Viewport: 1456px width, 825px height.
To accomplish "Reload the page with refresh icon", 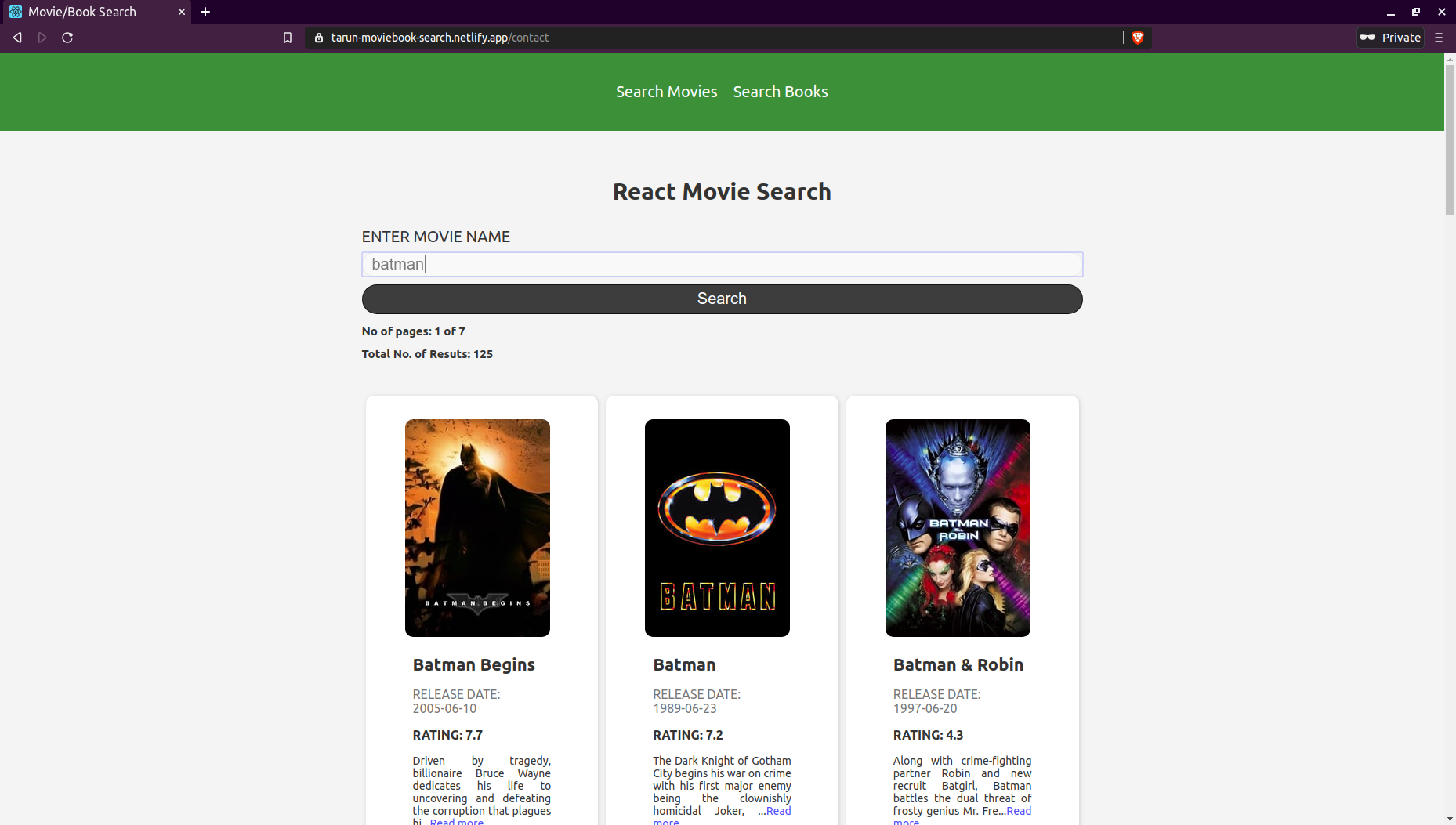I will (x=67, y=38).
